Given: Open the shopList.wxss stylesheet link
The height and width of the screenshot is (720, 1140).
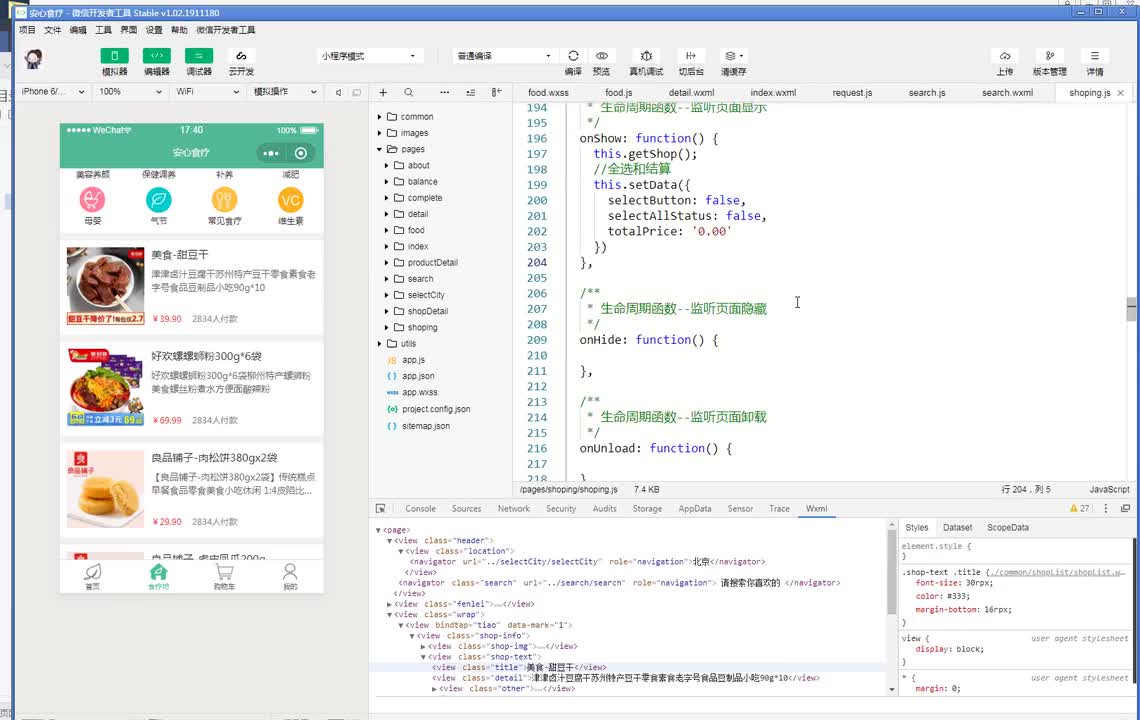Looking at the screenshot, I should pyautogui.click(x=1055, y=572).
